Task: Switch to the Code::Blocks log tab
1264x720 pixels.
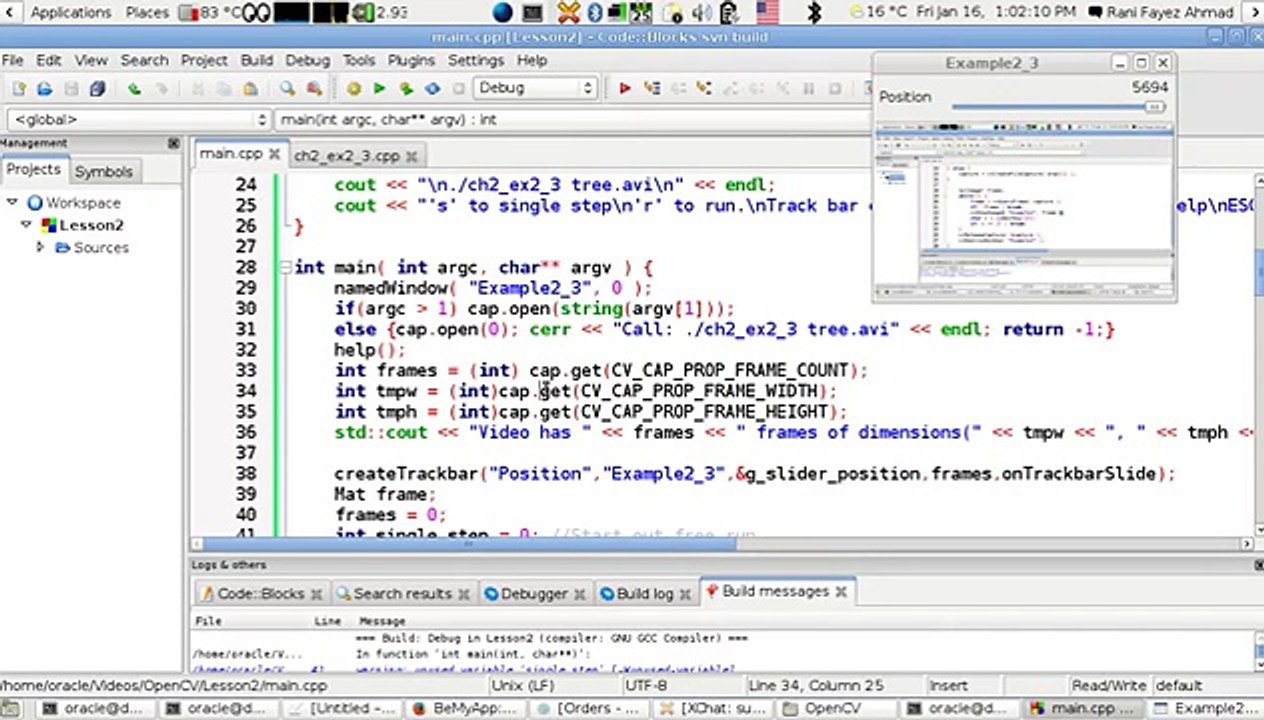Action: (x=260, y=594)
